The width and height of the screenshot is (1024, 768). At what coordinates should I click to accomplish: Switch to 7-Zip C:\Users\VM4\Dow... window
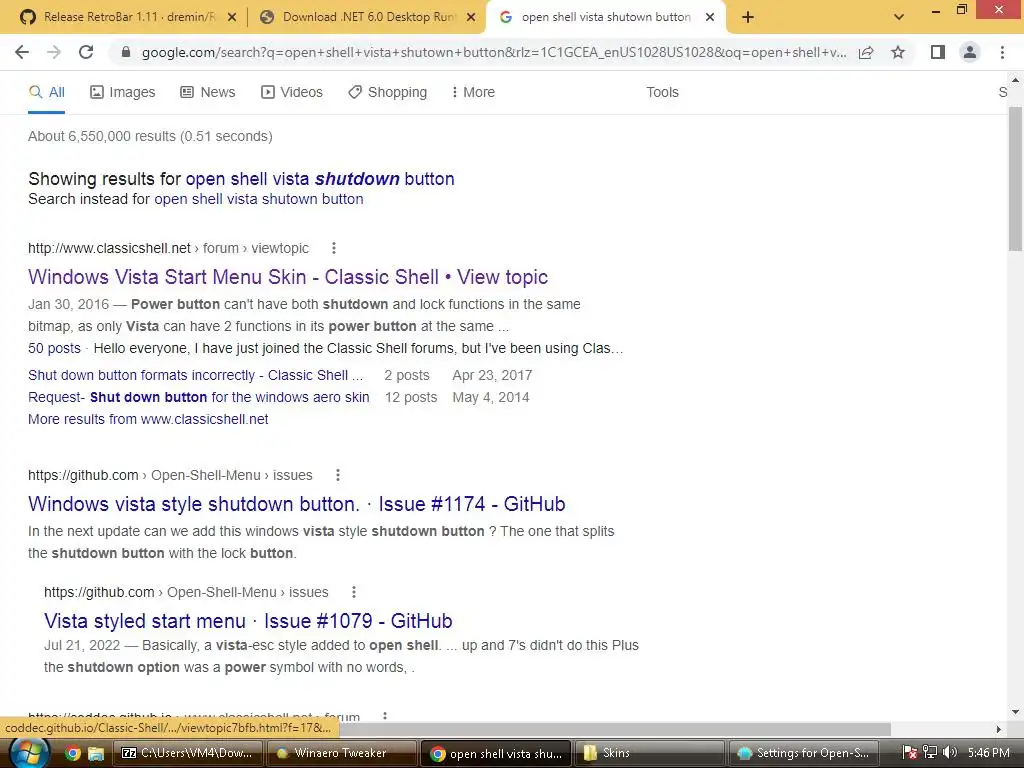point(188,753)
